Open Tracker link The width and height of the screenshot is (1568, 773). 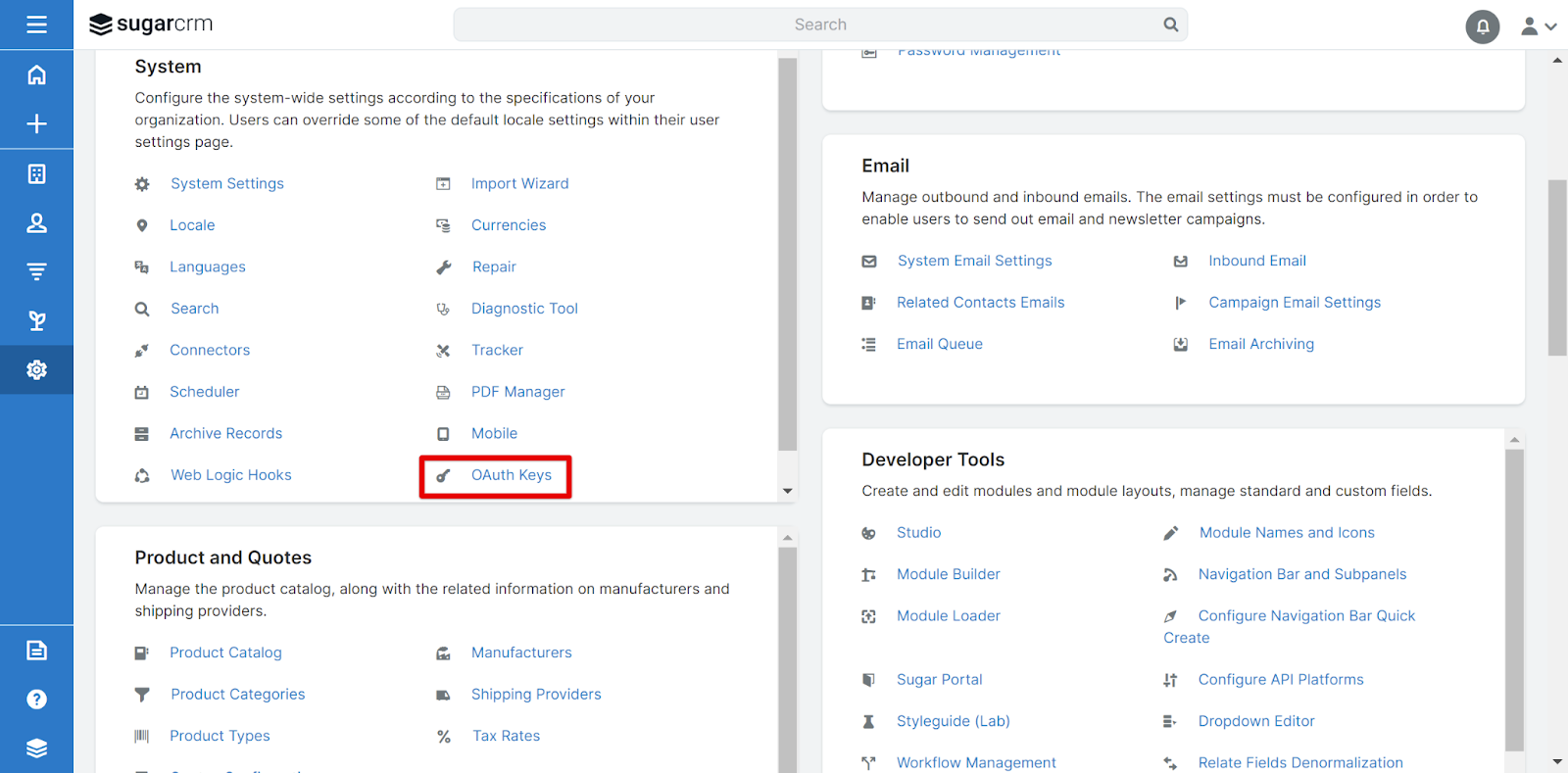[497, 350]
